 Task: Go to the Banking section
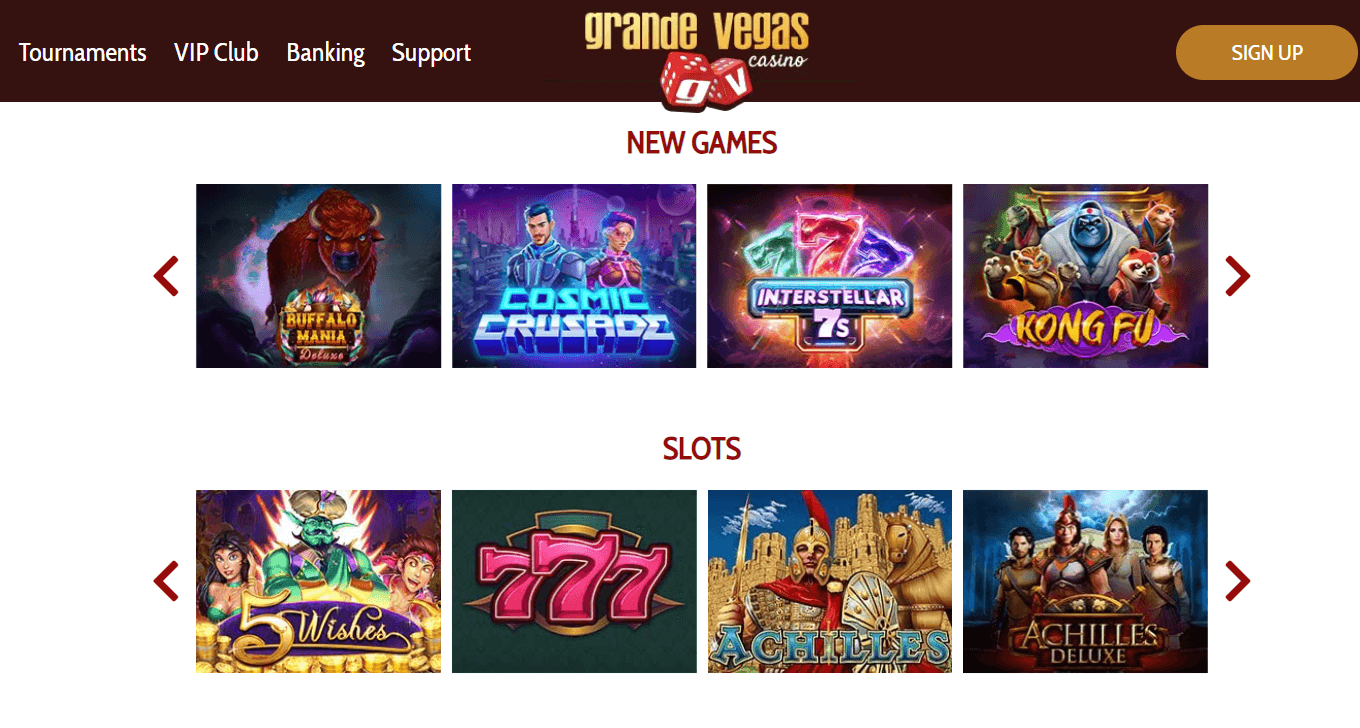[x=326, y=52]
